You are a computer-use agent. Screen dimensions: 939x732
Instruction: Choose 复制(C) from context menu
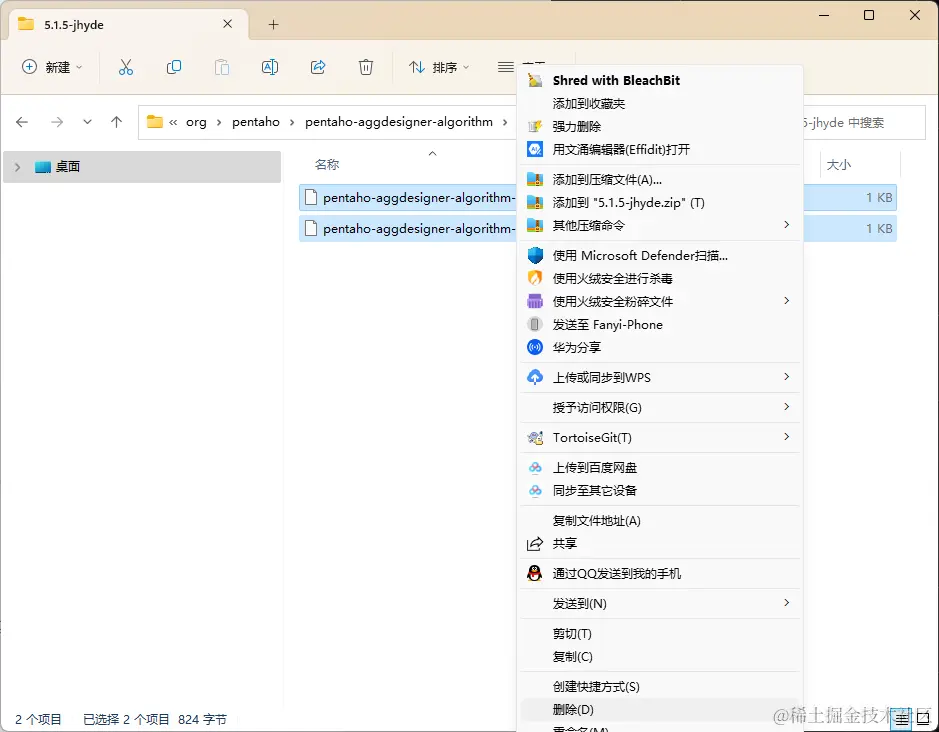(x=660, y=657)
